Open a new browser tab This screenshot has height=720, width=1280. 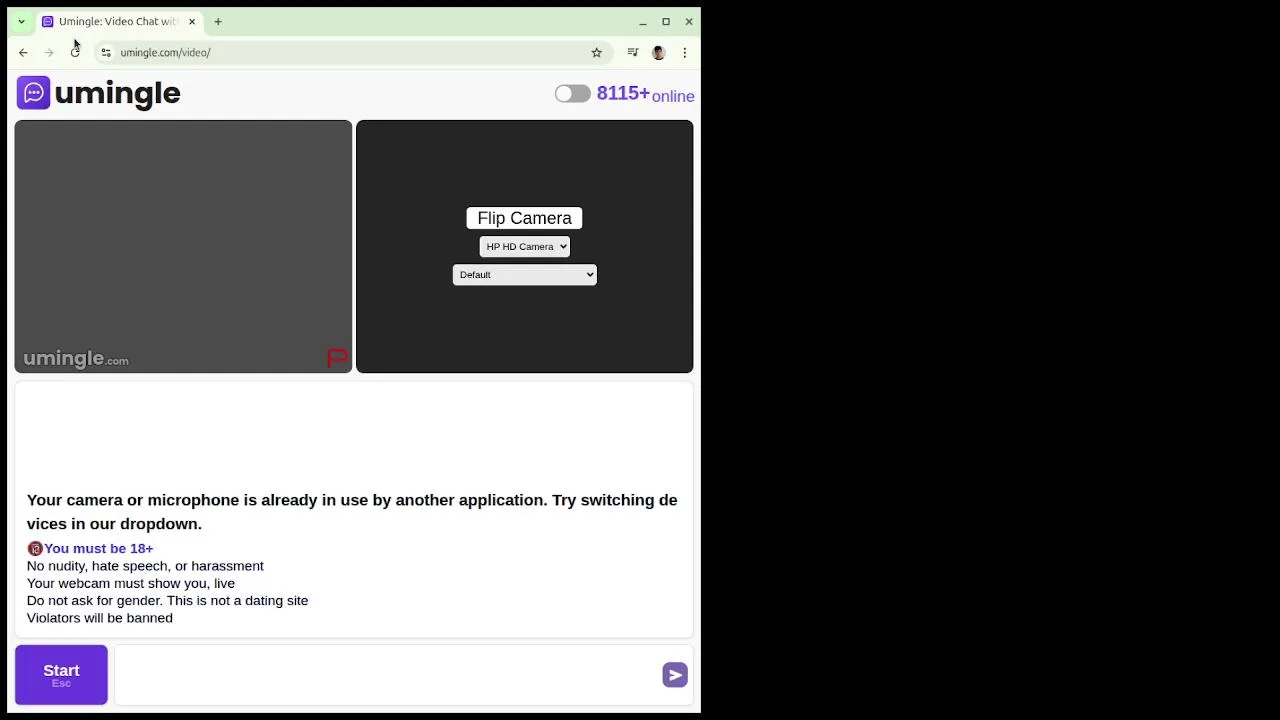pyautogui.click(x=218, y=21)
